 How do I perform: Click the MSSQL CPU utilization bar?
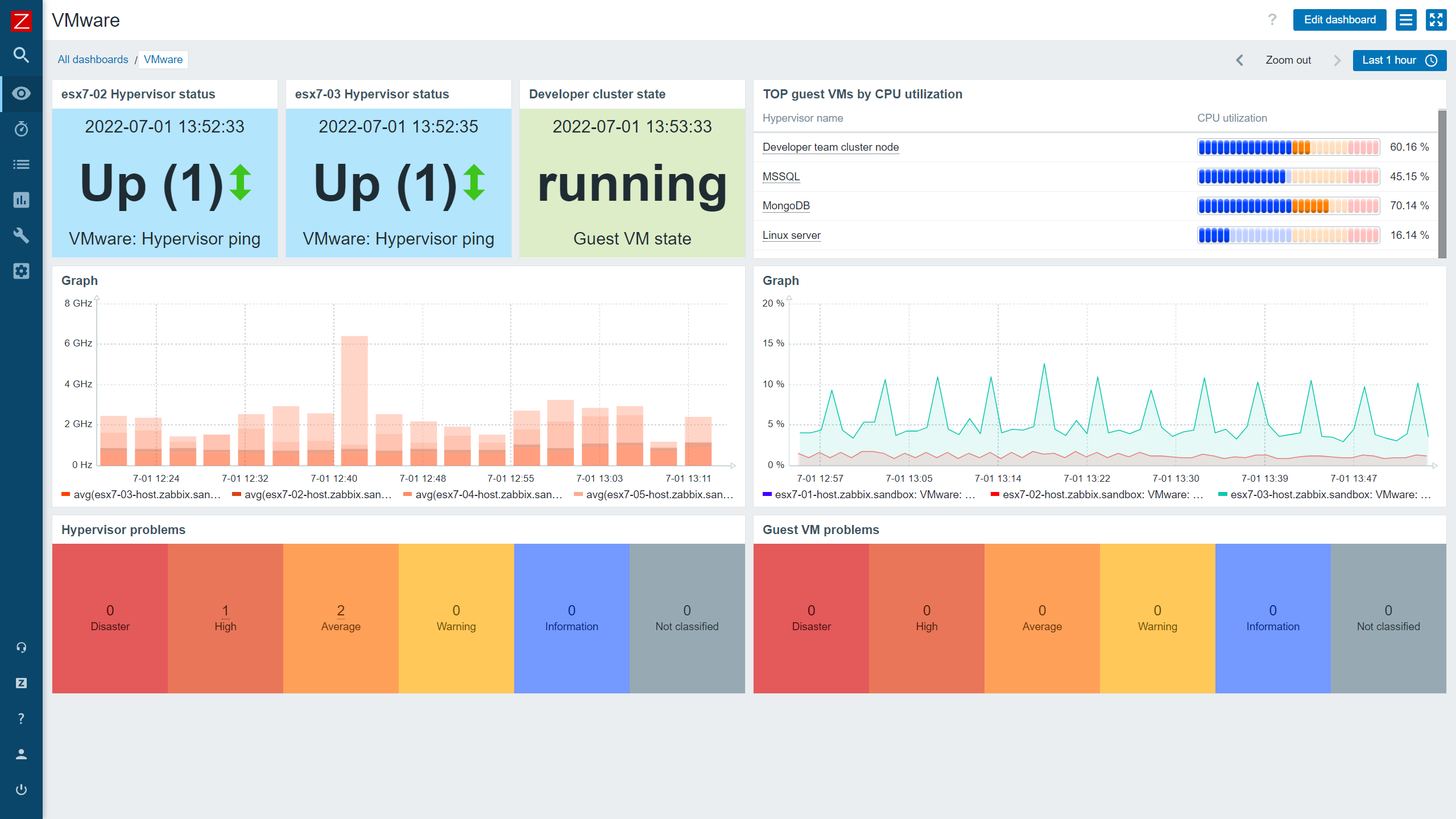[1288, 177]
